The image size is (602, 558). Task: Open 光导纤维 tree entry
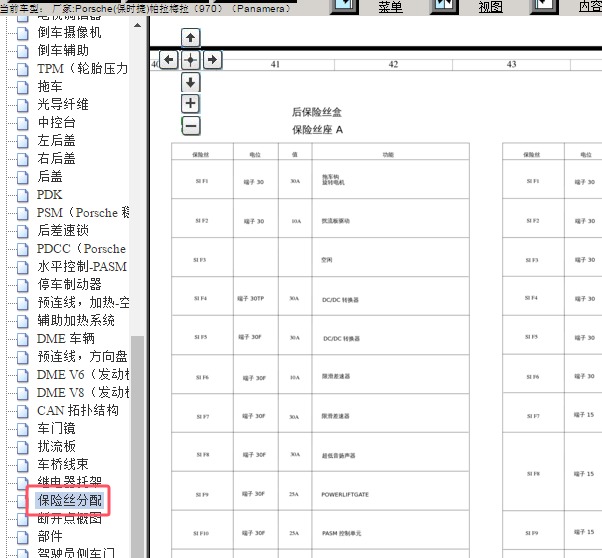point(63,104)
